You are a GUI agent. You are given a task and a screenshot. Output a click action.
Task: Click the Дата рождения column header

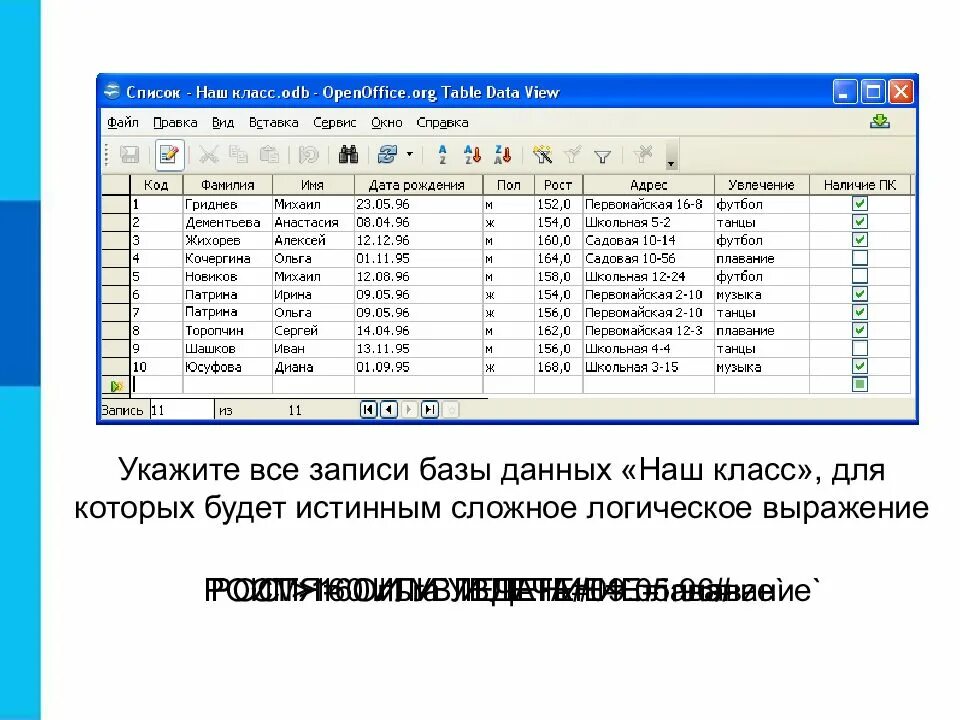tap(418, 185)
